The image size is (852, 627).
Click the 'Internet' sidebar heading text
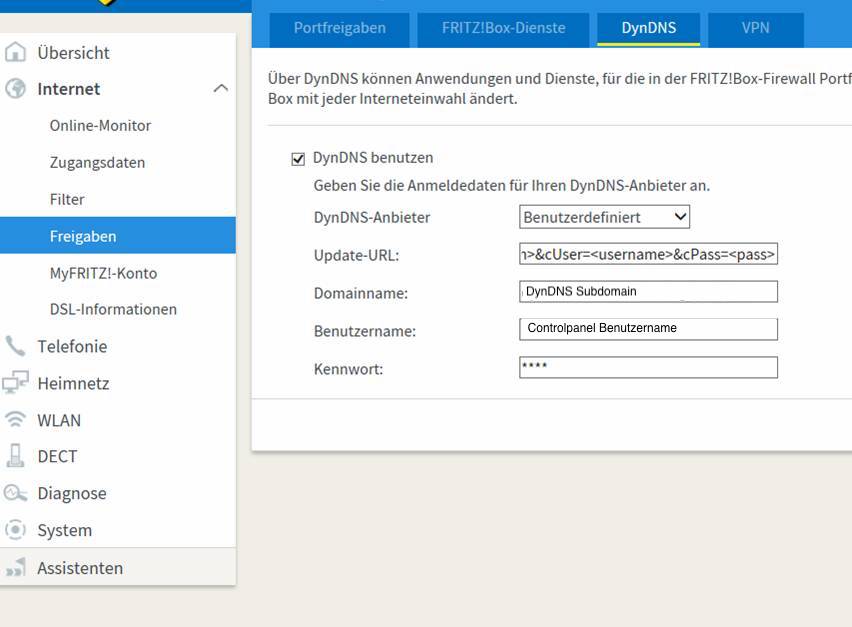click(x=68, y=89)
